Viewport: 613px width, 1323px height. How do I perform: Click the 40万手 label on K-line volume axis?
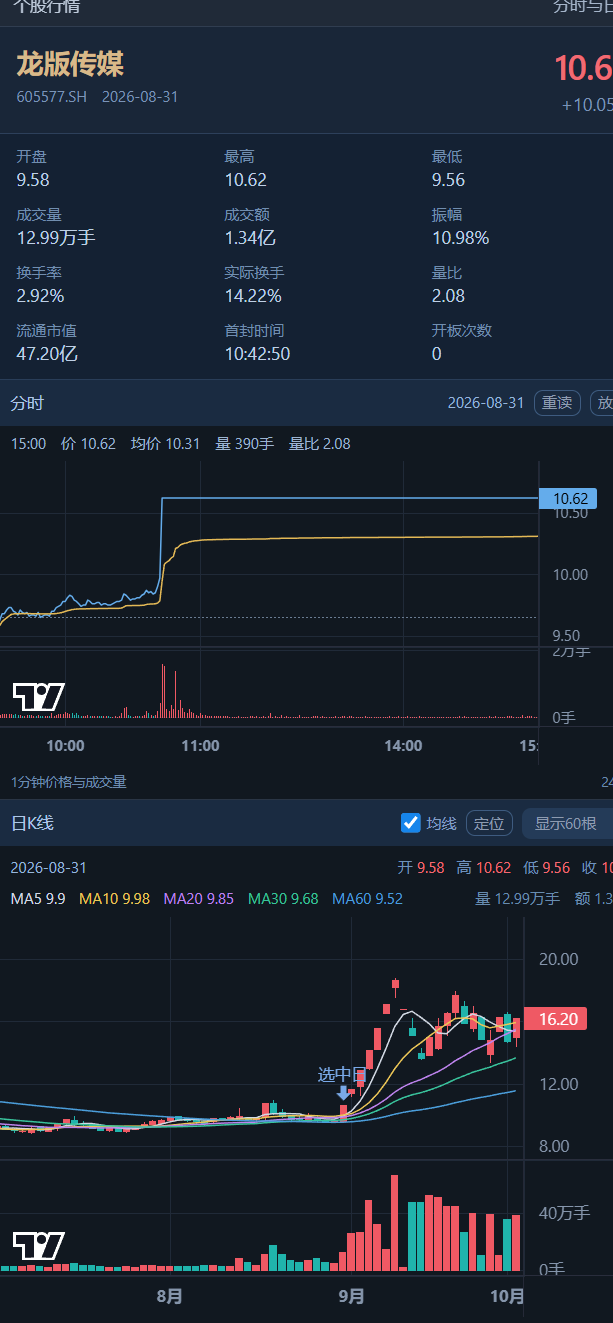[565, 1213]
